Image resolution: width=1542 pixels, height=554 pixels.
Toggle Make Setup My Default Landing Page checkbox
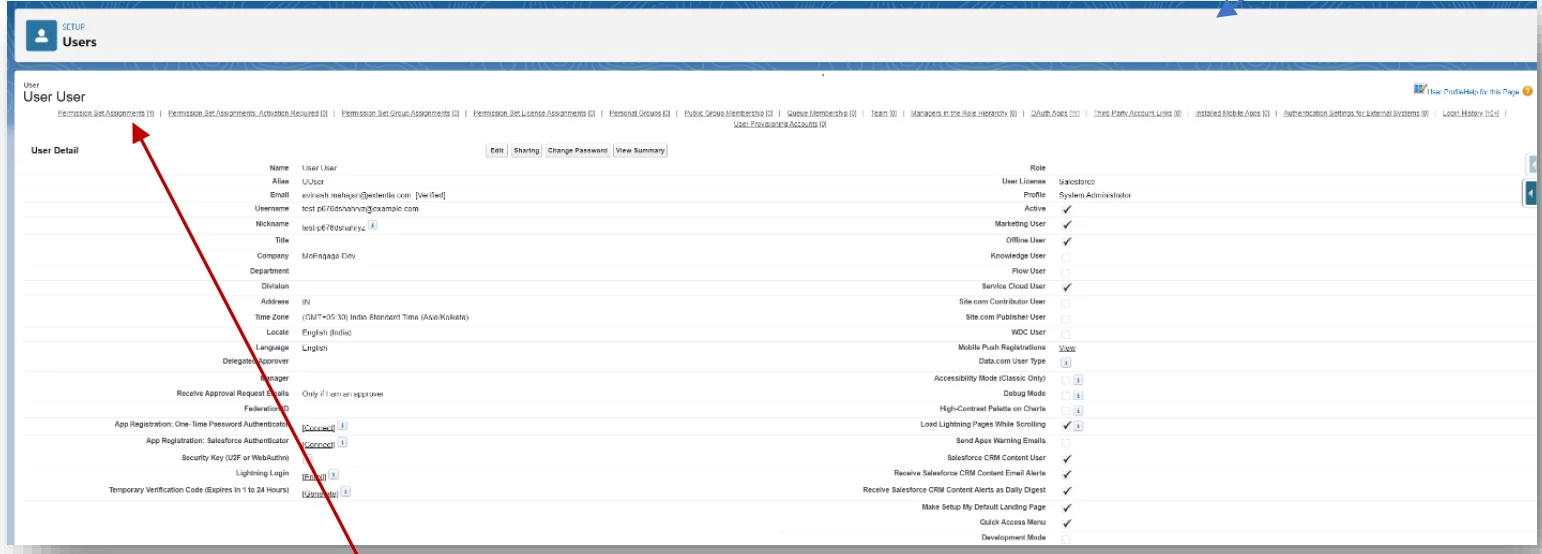click(x=1066, y=508)
